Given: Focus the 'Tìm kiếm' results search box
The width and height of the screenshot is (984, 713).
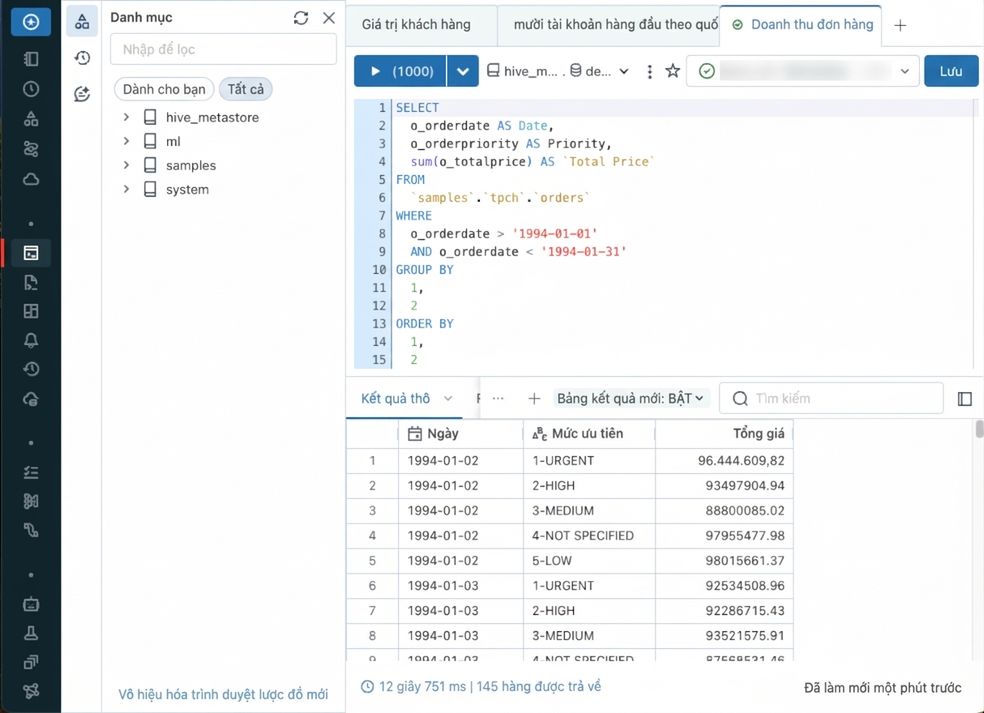Looking at the screenshot, I should [831, 399].
